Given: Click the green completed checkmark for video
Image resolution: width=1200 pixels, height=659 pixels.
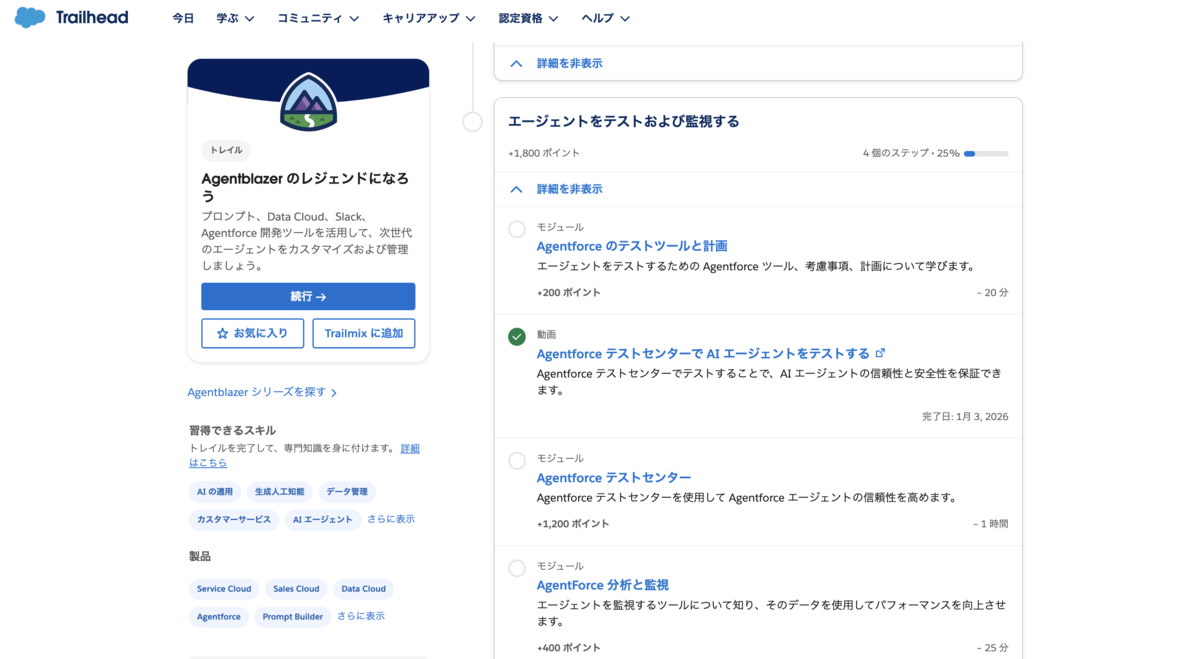Looking at the screenshot, I should click(517, 337).
